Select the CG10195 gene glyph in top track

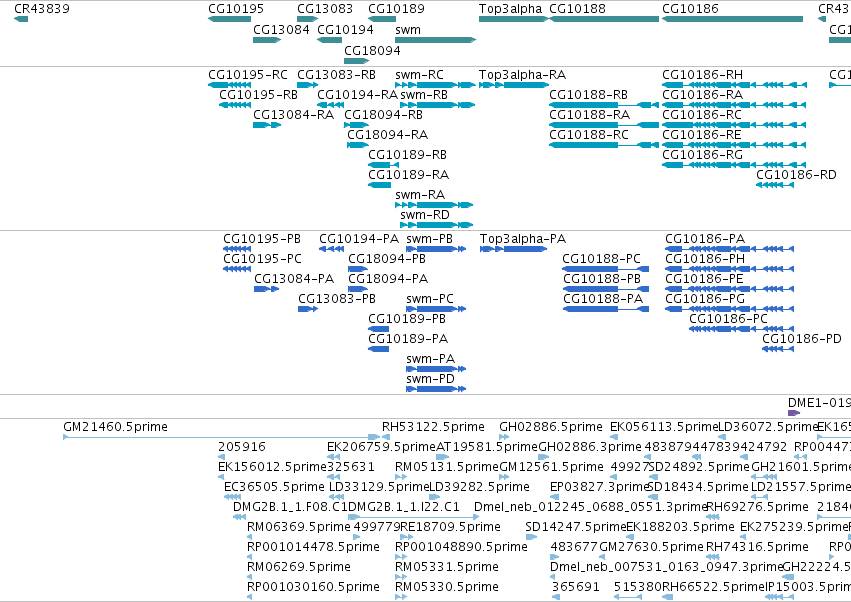(x=230, y=19)
